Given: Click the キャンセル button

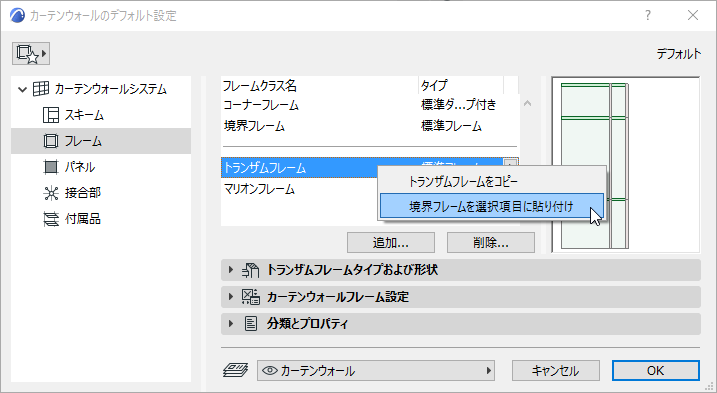Looking at the screenshot, I should tap(556, 371).
